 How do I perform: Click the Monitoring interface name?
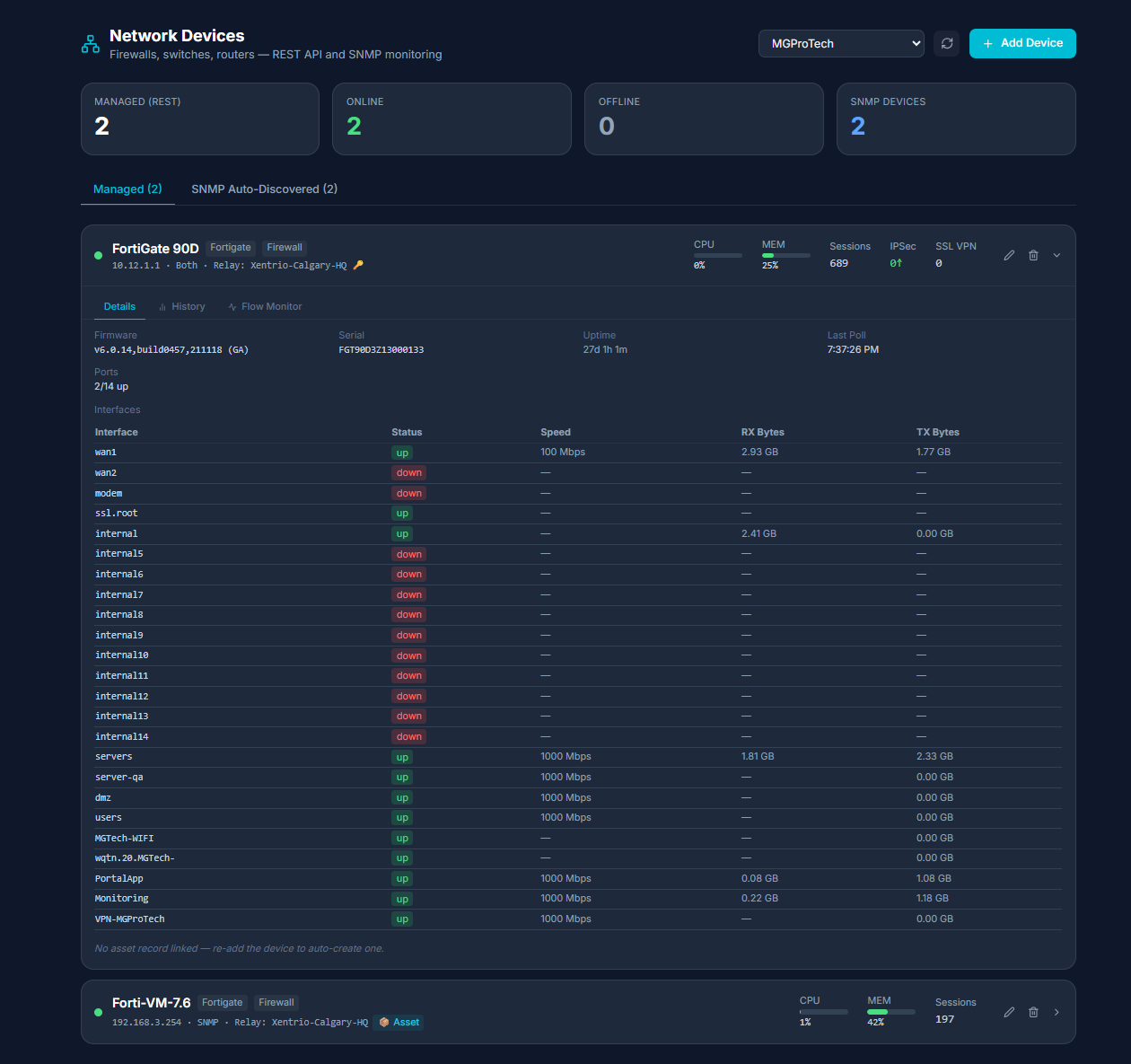[x=121, y=899]
